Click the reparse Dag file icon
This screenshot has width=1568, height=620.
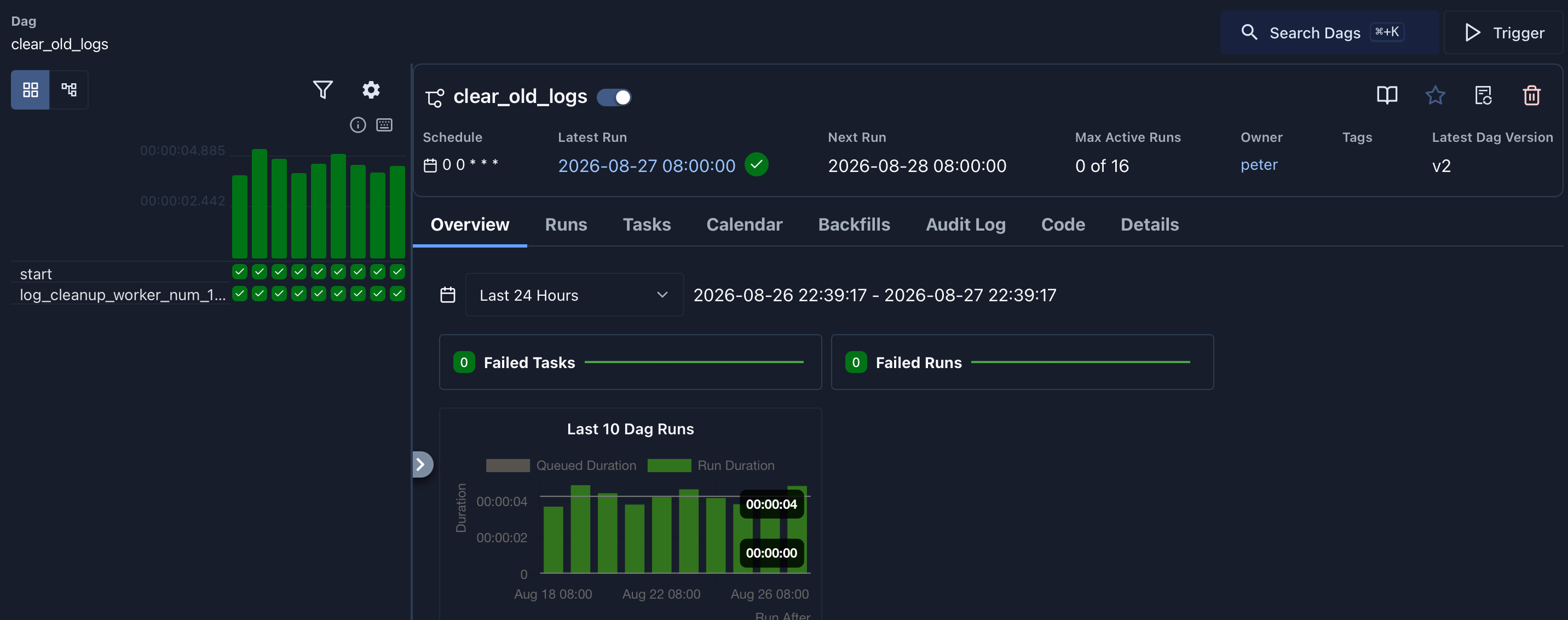[1483, 95]
